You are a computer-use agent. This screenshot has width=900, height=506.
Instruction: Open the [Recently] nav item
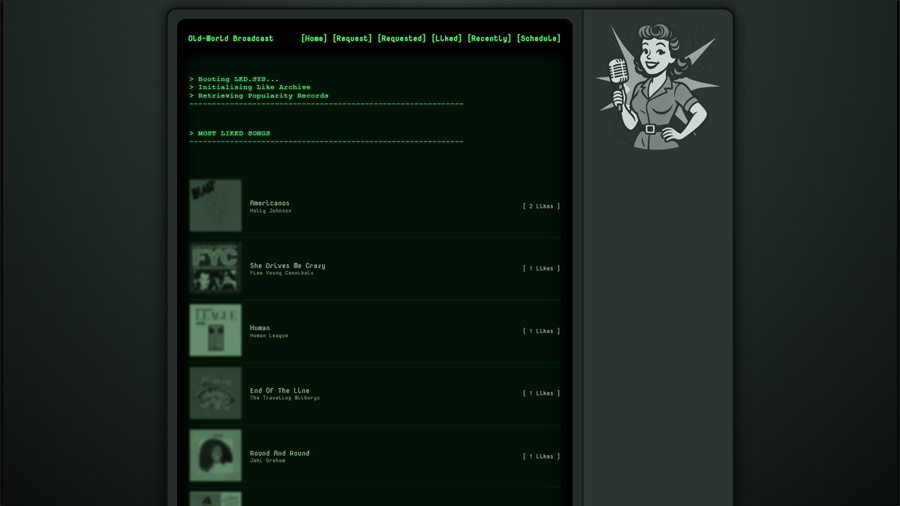(x=489, y=38)
